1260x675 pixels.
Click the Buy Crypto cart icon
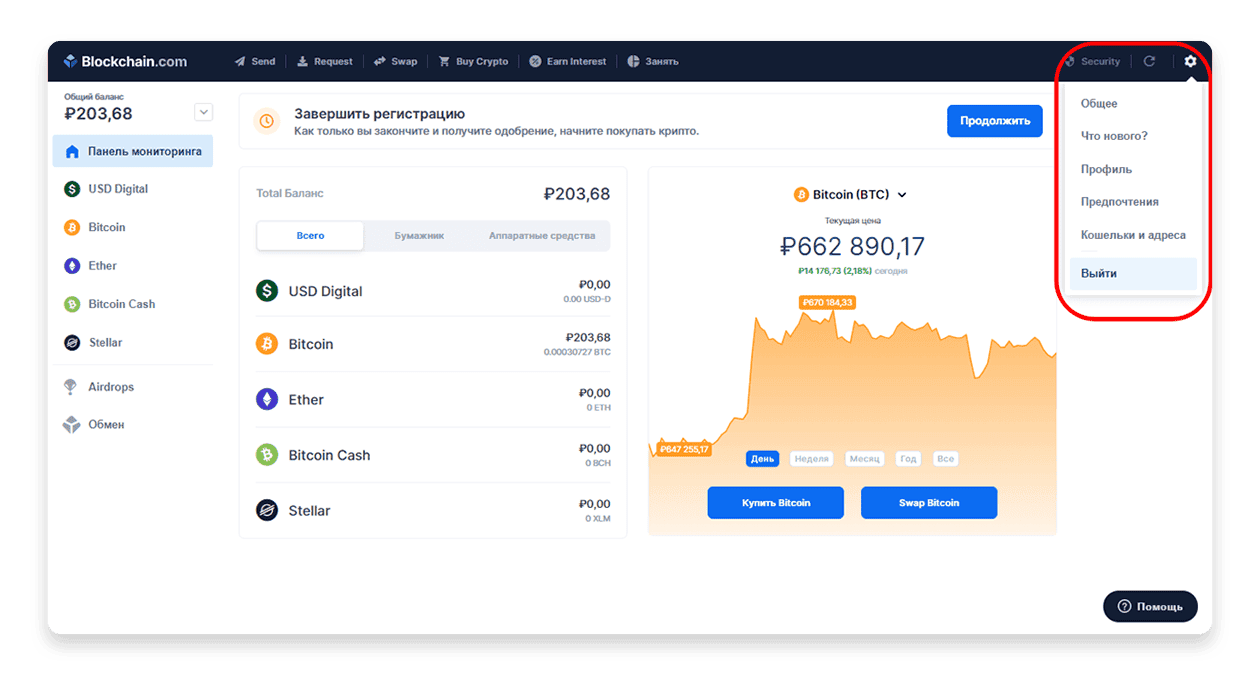[x=444, y=61]
